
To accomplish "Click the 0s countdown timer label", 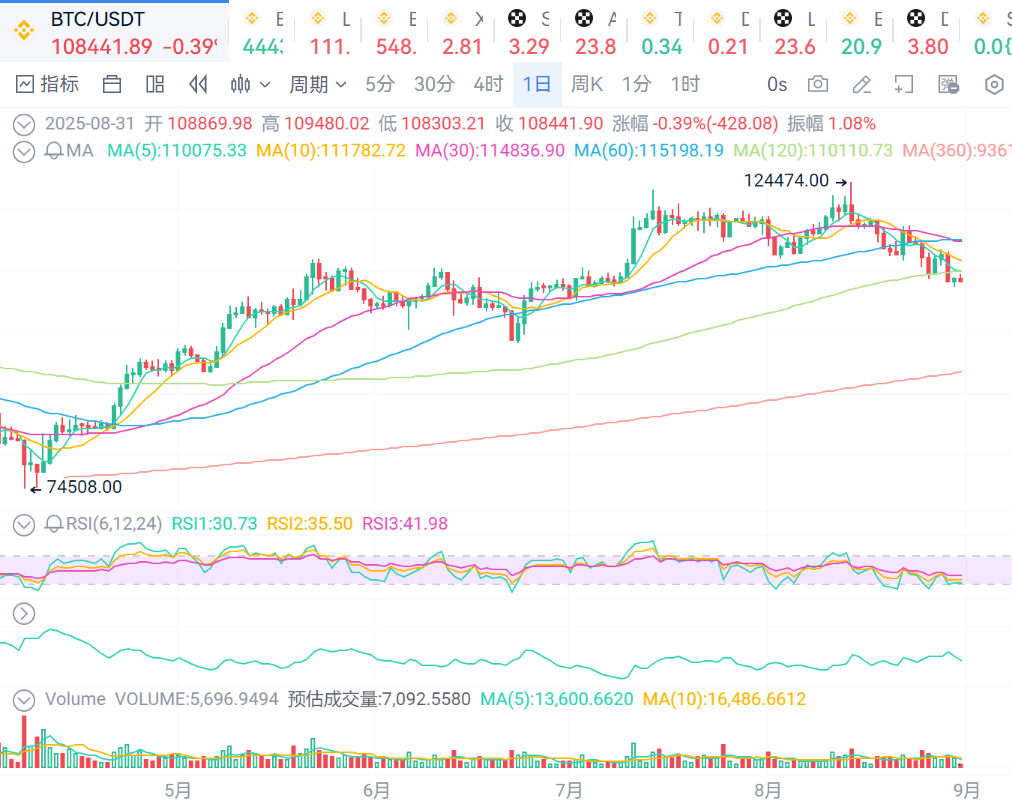I will 776,85.
